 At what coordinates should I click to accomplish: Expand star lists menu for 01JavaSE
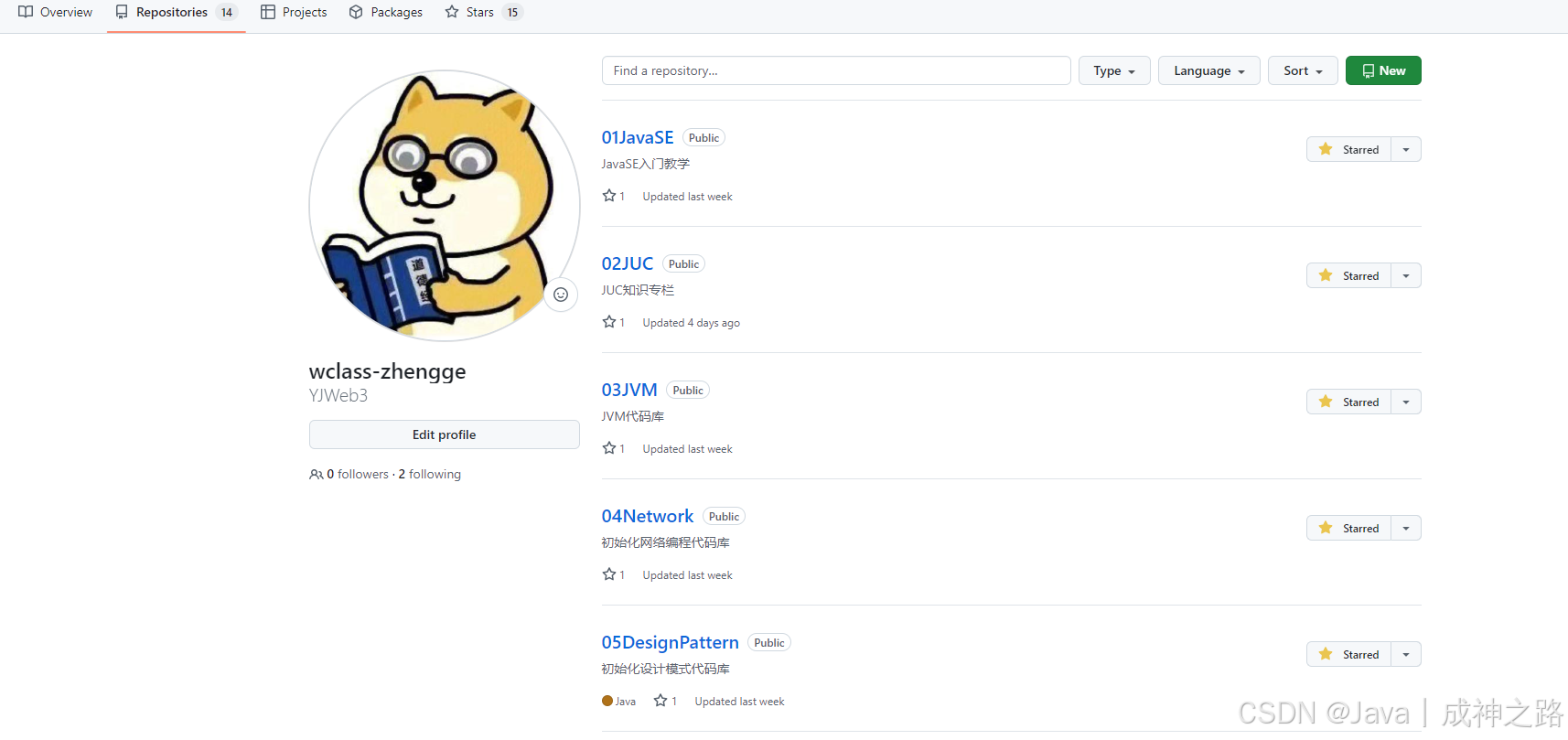coord(1406,149)
